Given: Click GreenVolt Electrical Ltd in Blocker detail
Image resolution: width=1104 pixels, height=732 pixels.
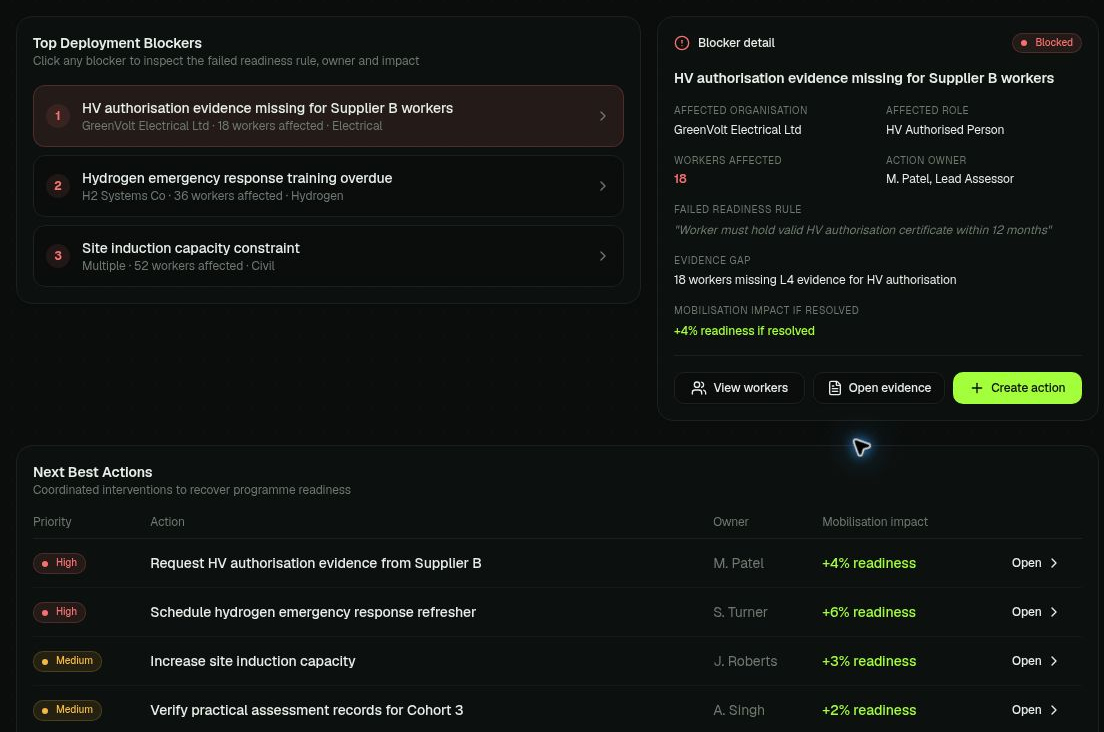Looking at the screenshot, I should 737,130.
